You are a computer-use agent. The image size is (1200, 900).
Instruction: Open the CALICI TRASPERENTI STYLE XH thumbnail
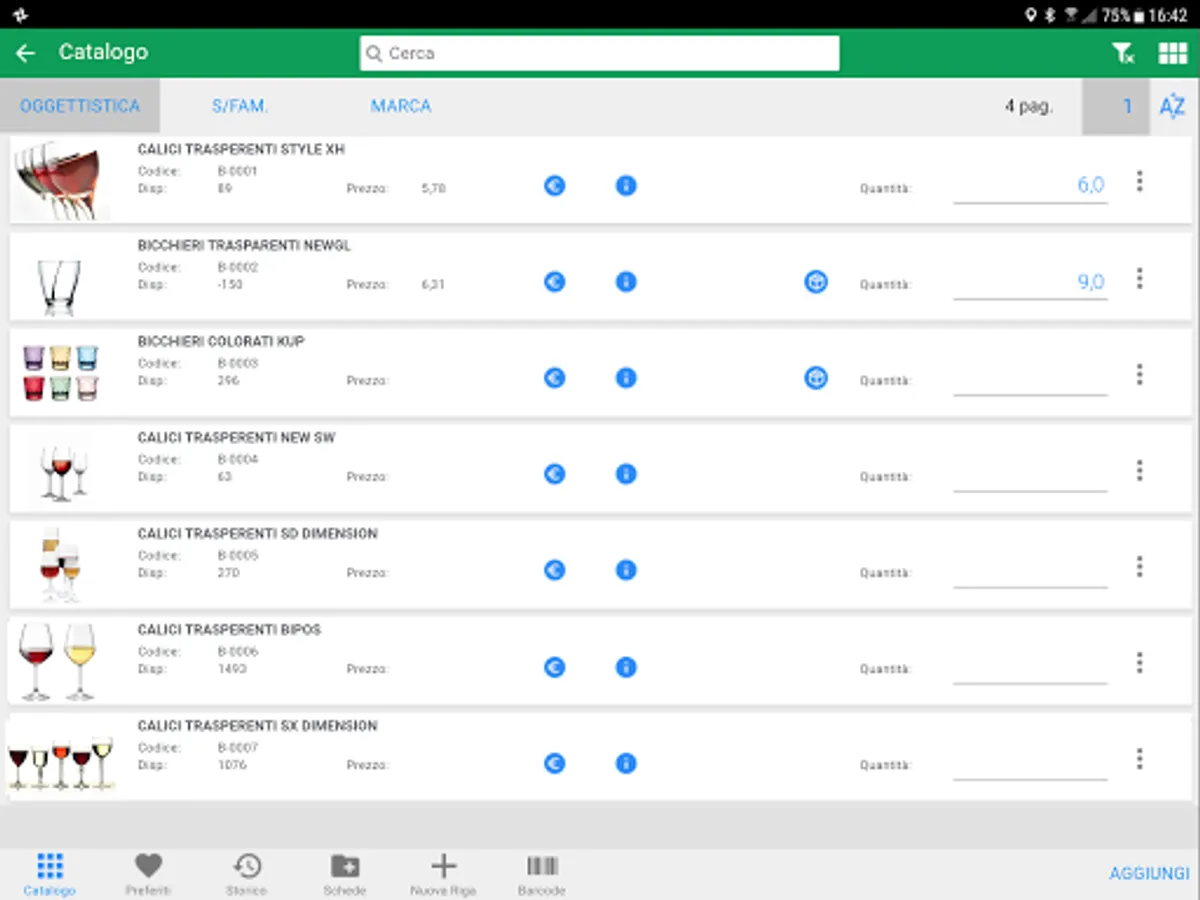(62, 181)
